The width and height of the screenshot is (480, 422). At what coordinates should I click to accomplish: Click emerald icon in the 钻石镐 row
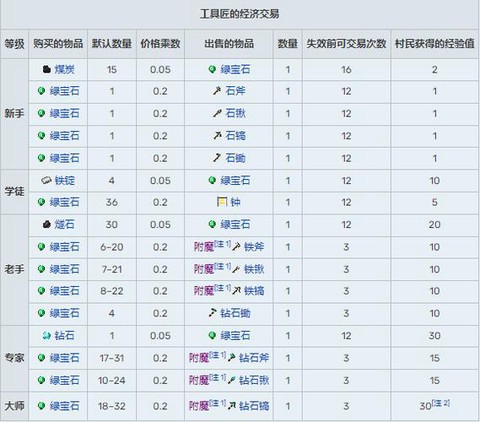[x=41, y=406]
